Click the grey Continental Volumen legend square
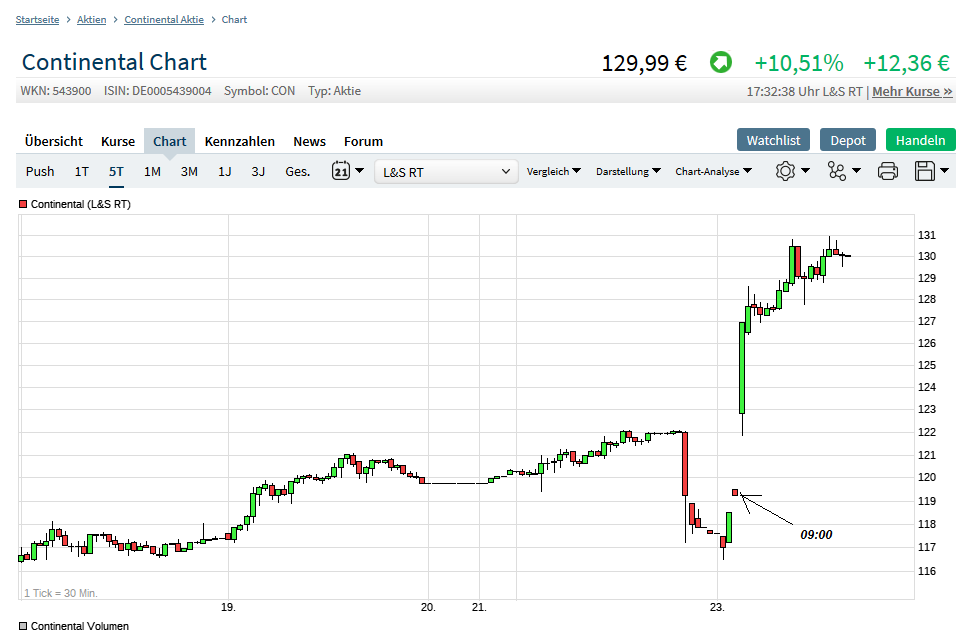This screenshot has height=635, width=964. point(23,626)
